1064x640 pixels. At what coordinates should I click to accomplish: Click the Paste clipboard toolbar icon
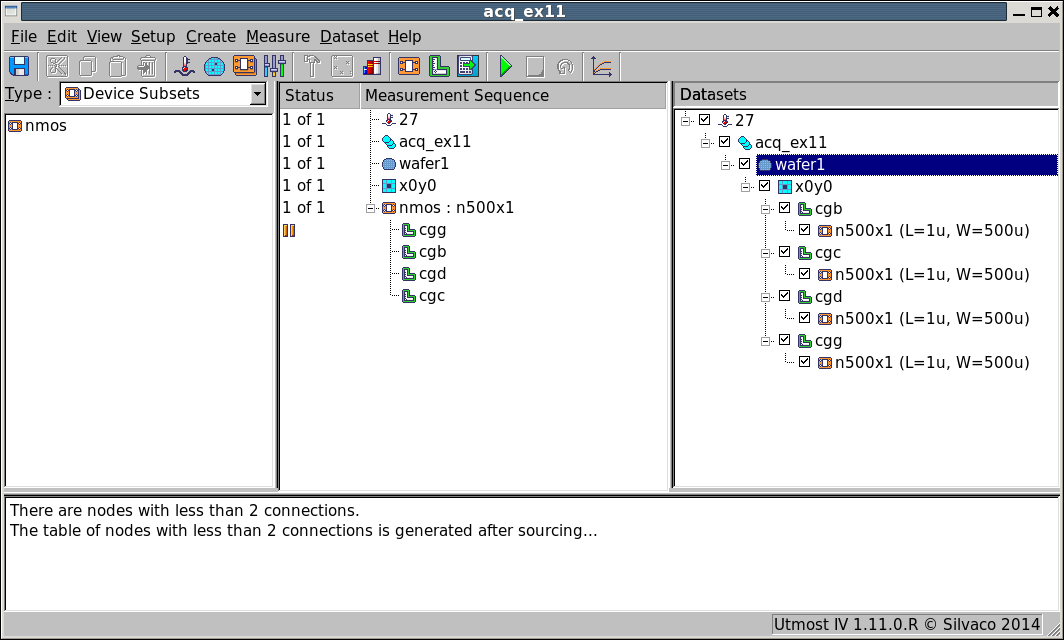point(117,67)
